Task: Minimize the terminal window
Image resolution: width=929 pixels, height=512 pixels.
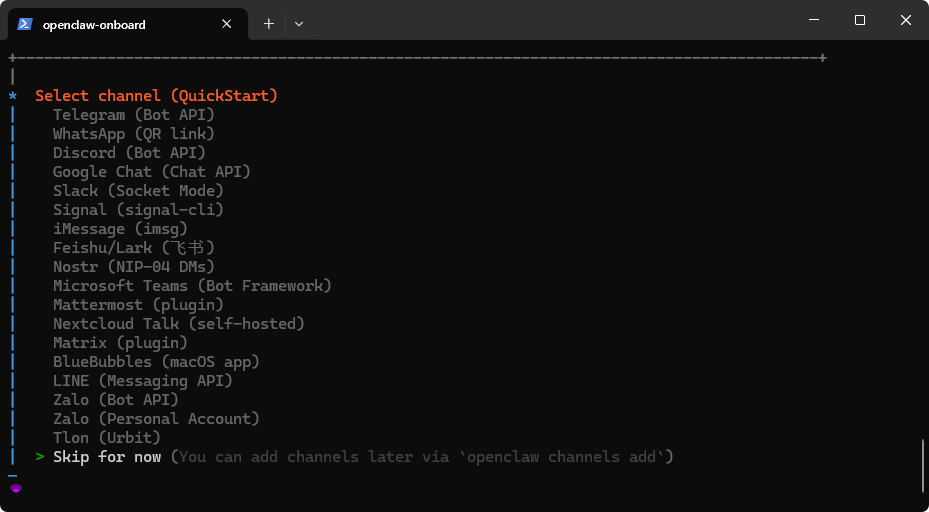Action: click(813, 20)
